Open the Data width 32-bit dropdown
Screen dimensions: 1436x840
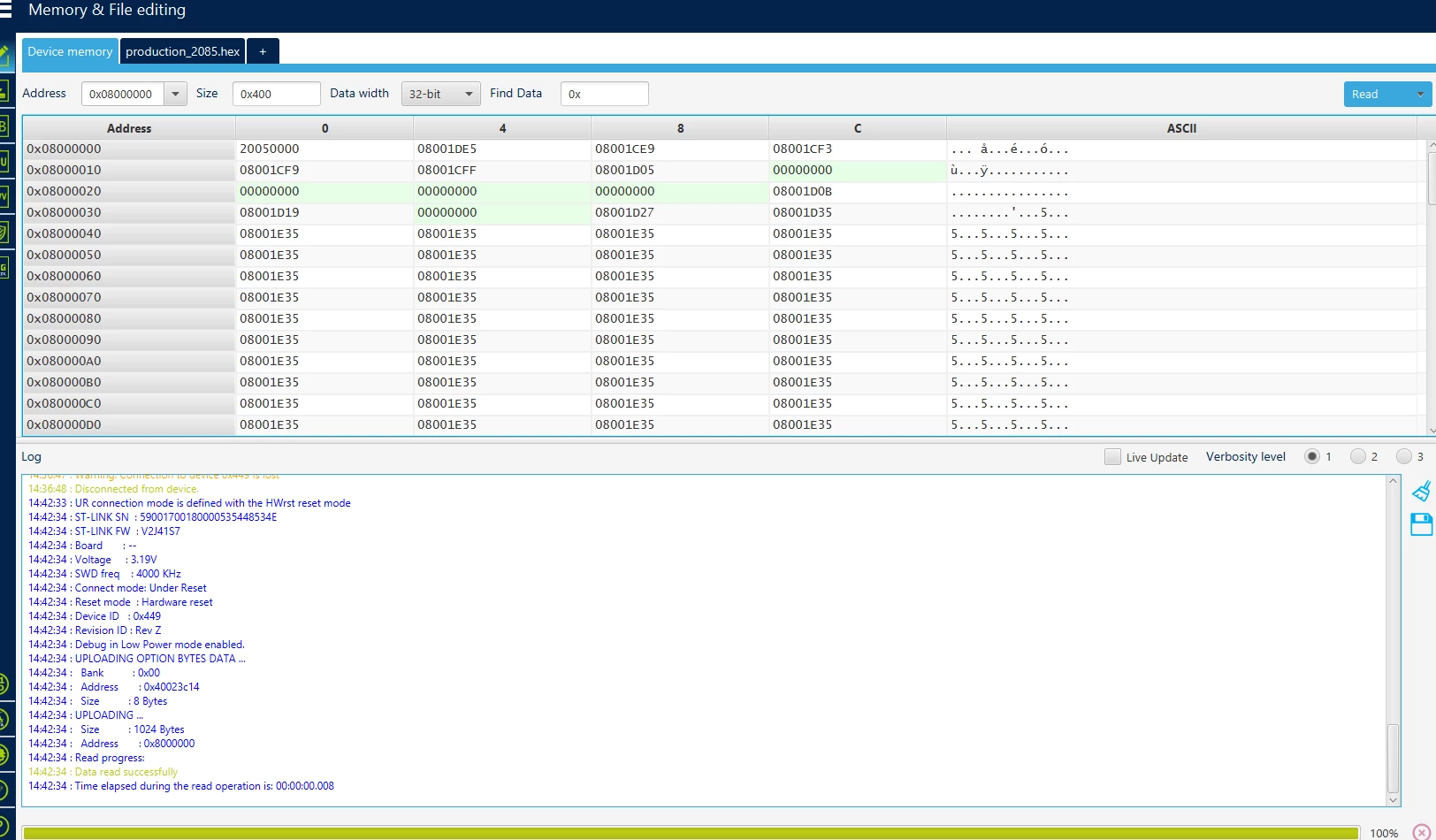(x=441, y=94)
